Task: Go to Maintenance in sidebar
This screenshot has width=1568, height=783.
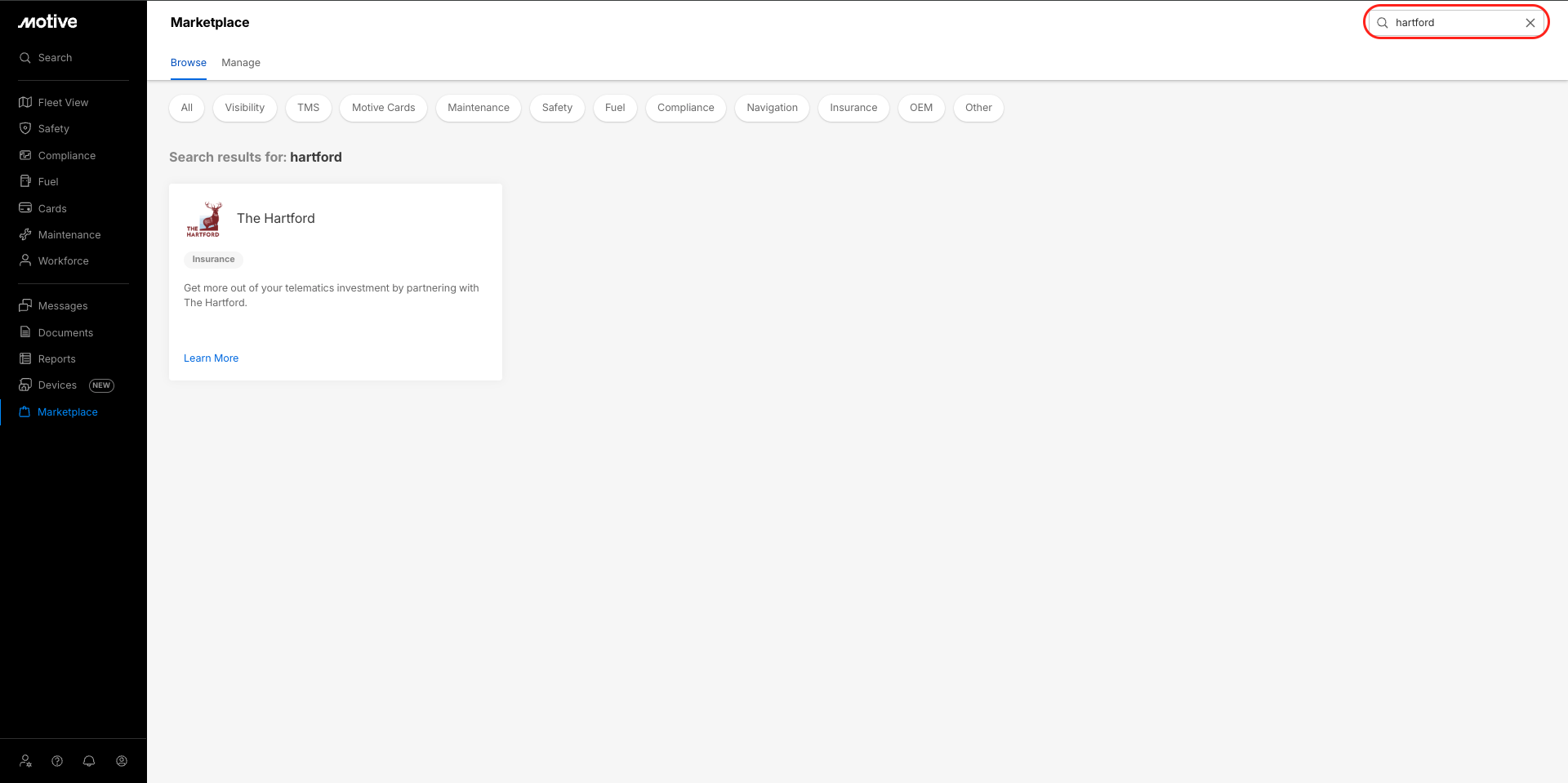Action: 69,235
